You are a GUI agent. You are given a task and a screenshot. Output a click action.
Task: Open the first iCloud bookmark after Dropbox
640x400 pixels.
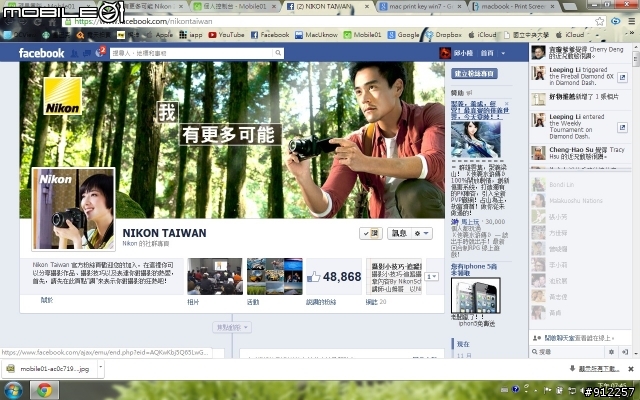(482, 35)
